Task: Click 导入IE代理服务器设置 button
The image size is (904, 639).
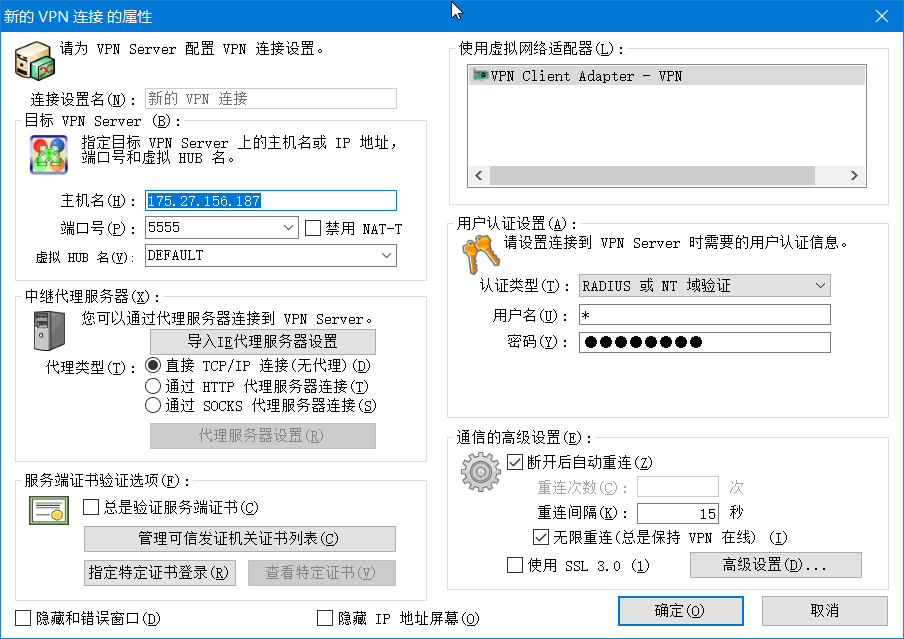Action: pyautogui.click(x=262, y=341)
